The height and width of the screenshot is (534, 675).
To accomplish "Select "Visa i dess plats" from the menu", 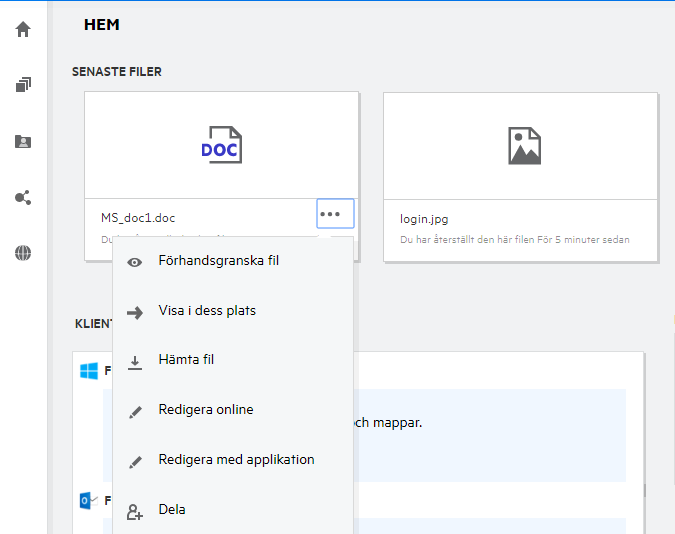I will pos(207,311).
